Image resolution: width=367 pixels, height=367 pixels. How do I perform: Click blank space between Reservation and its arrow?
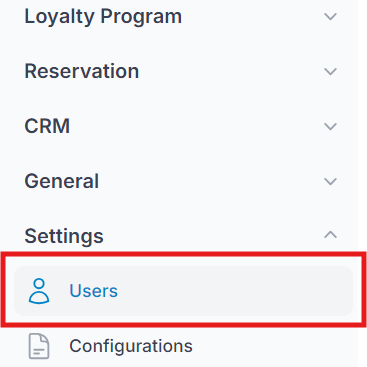[x=231, y=71]
